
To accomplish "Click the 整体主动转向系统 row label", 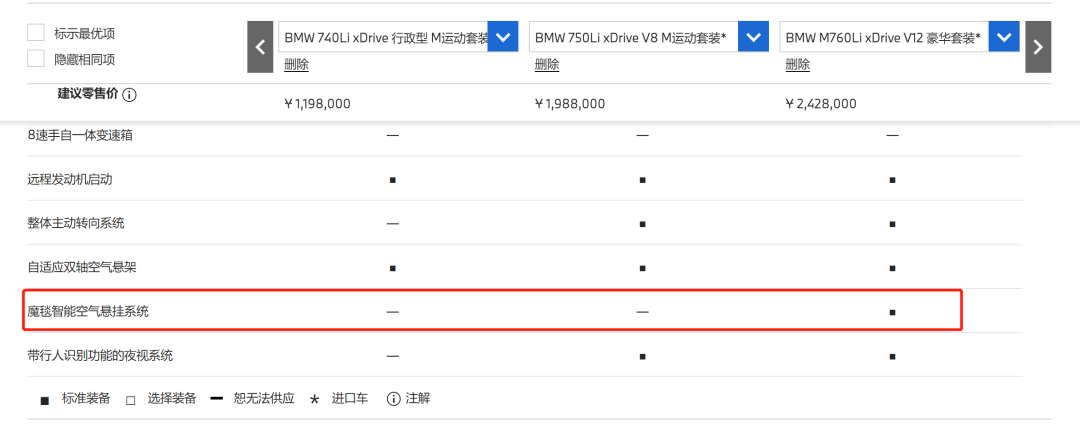I will pyautogui.click(x=76, y=223).
